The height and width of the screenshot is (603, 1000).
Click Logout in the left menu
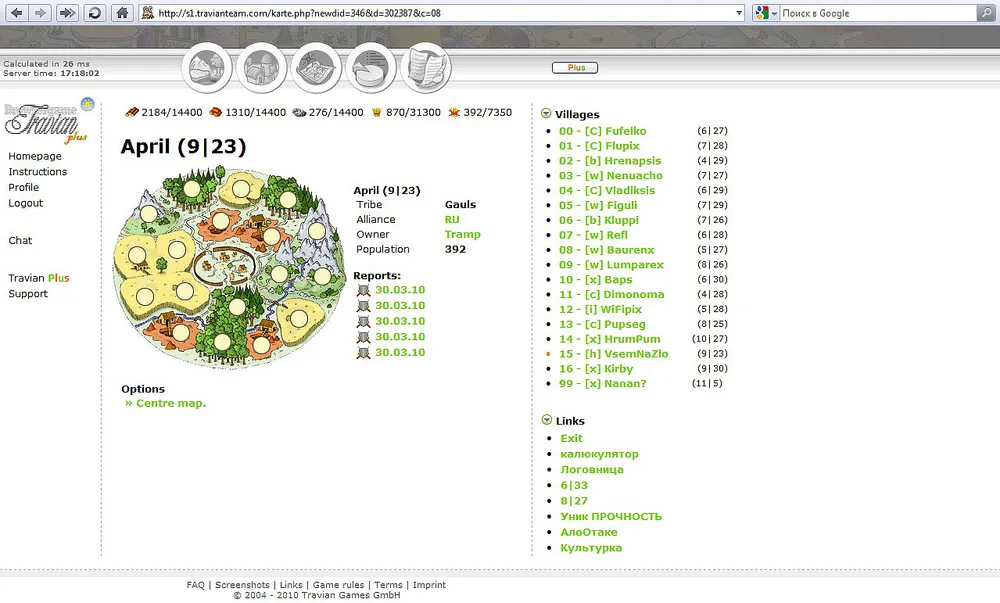(26, 203)
